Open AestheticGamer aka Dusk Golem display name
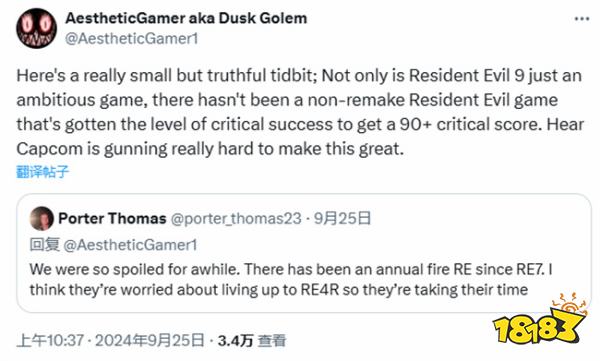 (186, 18)
